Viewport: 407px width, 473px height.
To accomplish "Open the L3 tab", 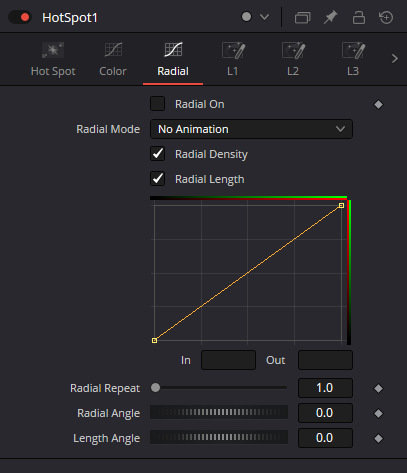I will tap(353, 60).
